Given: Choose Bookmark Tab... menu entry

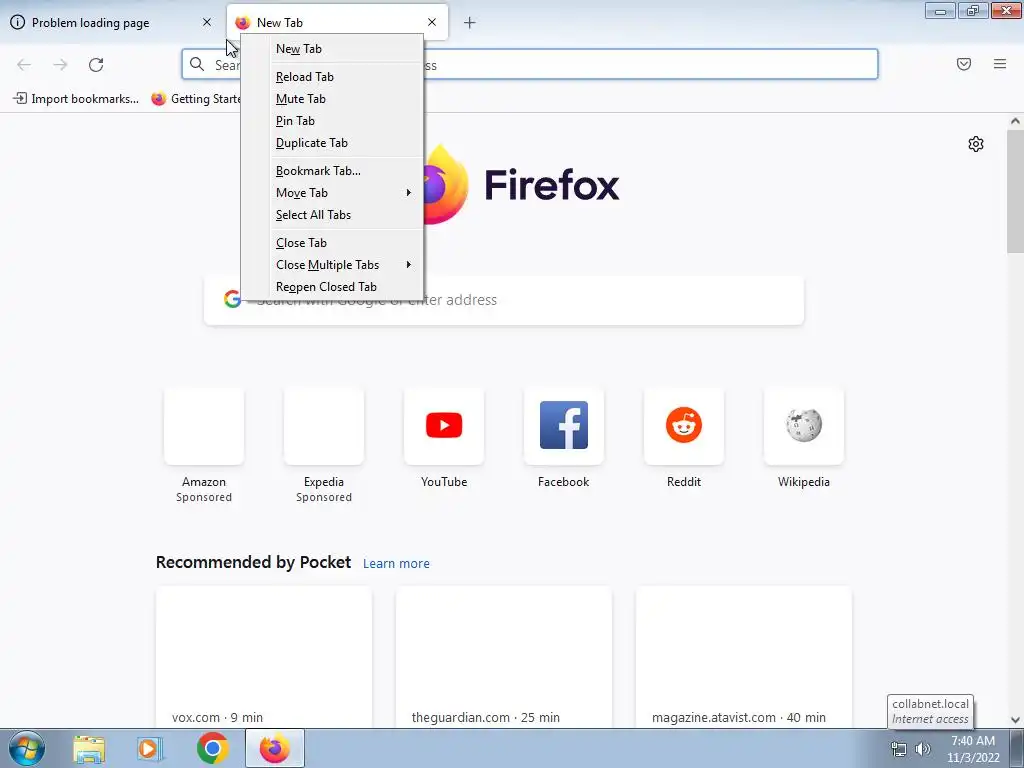Looking at the screenshot, I should click(332, 171).
